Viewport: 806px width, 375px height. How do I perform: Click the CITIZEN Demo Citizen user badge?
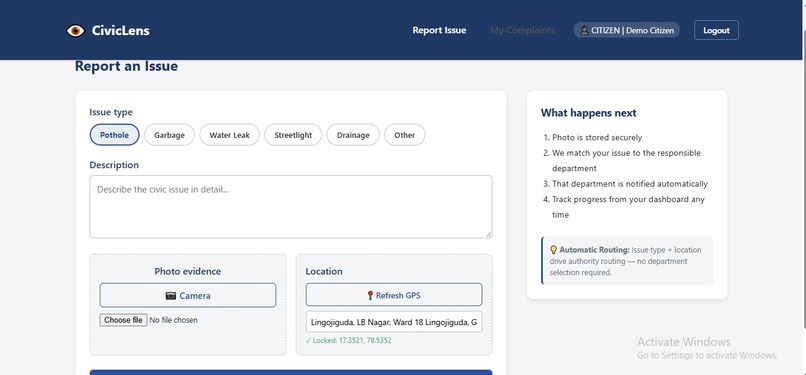click(627, 30)
